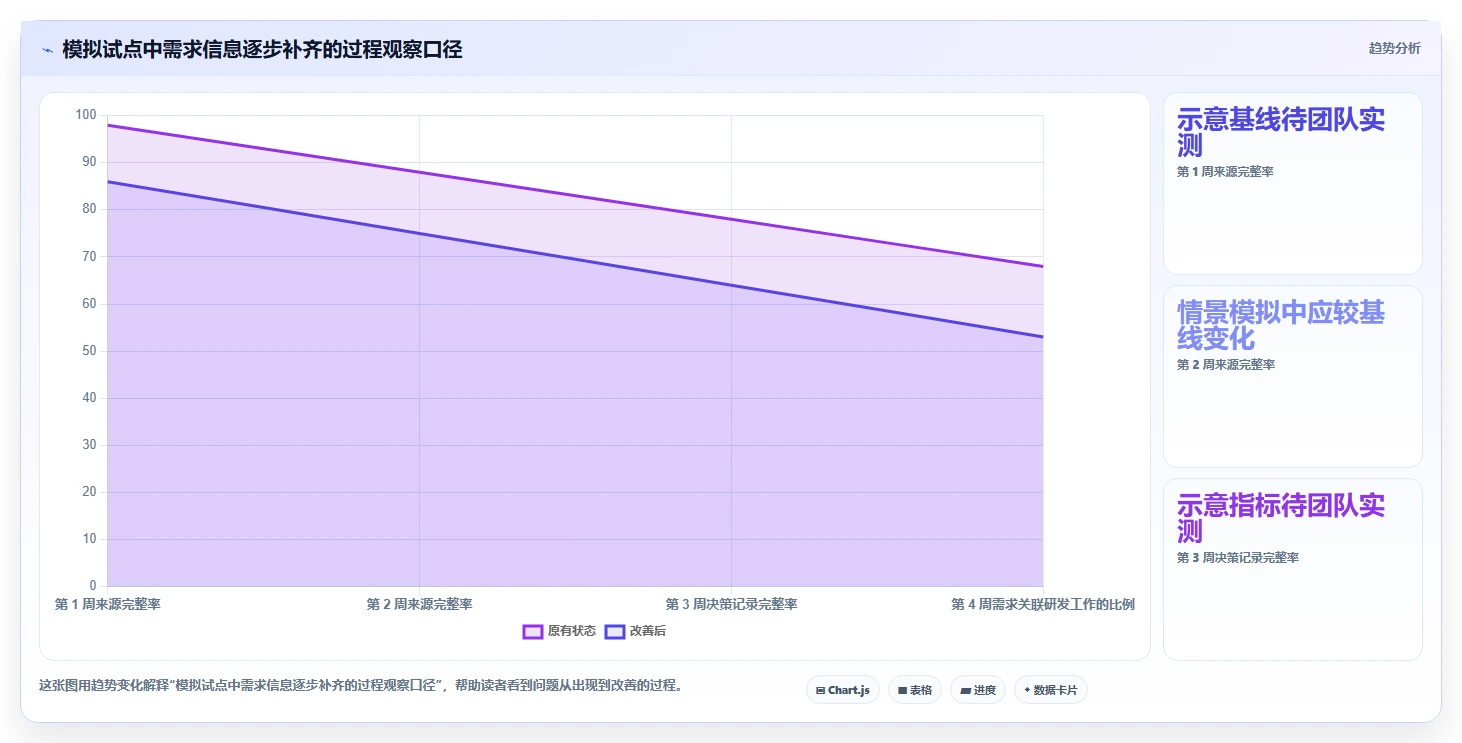Click the y-axis value 50
The width and height of the screenshot is (1462, 743).
coord(89,351)
